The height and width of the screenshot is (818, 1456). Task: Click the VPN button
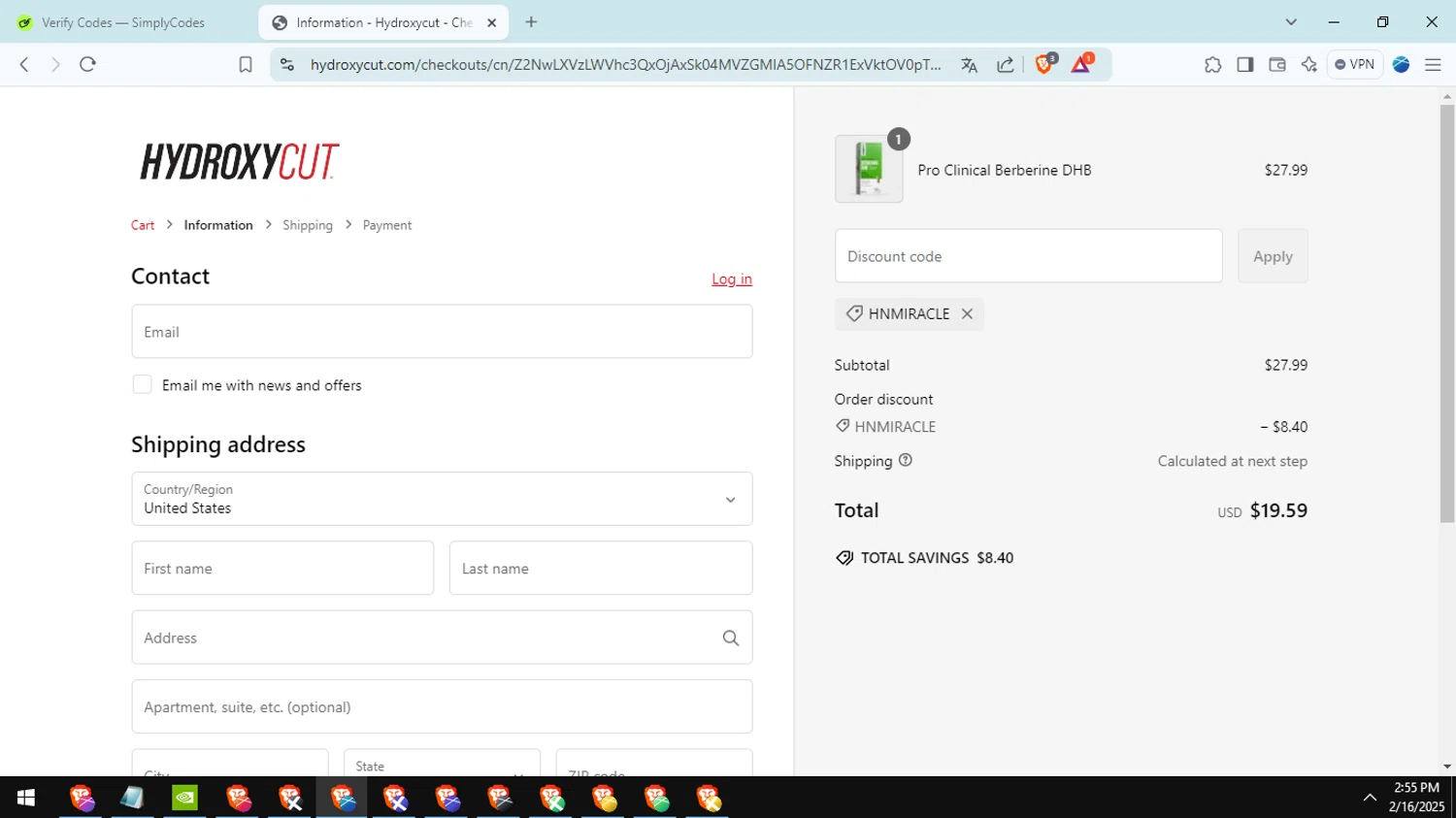point(1355,64)
